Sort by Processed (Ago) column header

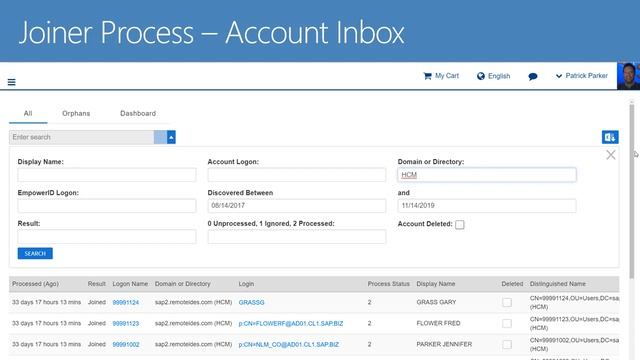36,284
